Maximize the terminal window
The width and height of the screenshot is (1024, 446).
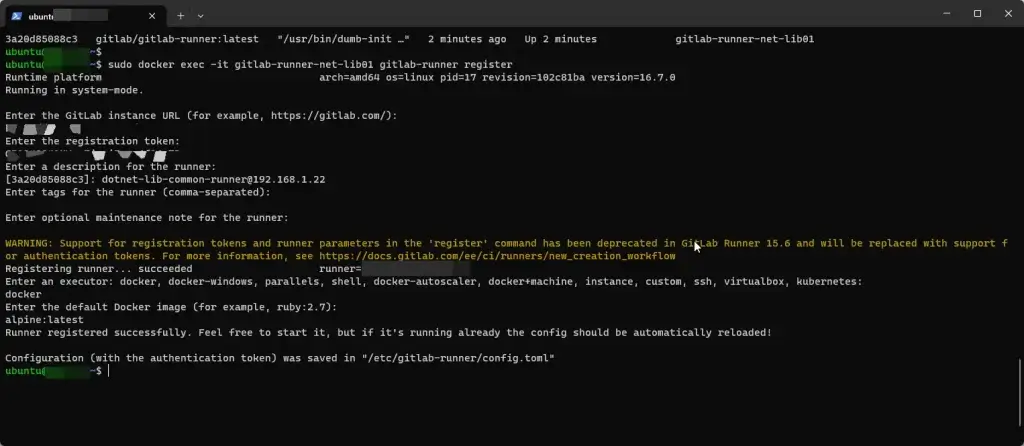click(978, 13)
